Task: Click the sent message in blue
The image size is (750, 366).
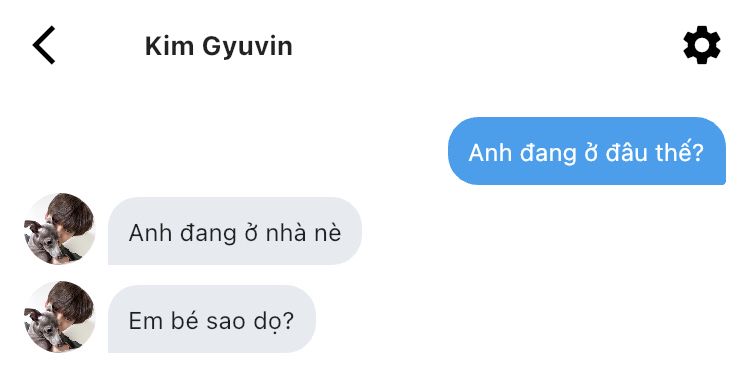Action: coord(586,151)
